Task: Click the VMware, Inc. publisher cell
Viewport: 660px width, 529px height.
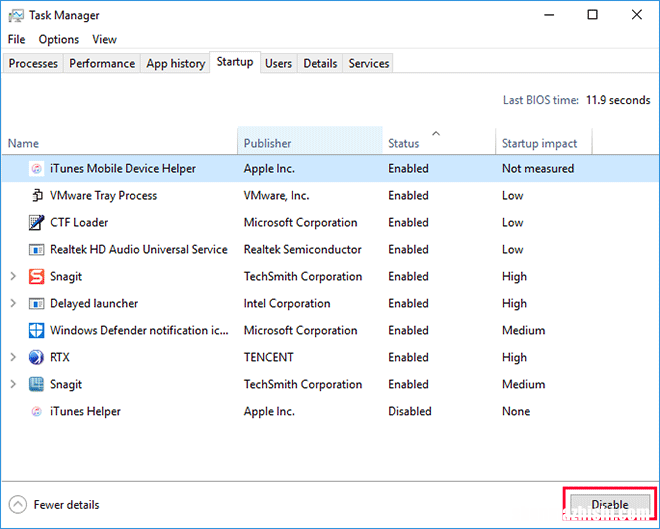Action: click(x=277, y=196)
